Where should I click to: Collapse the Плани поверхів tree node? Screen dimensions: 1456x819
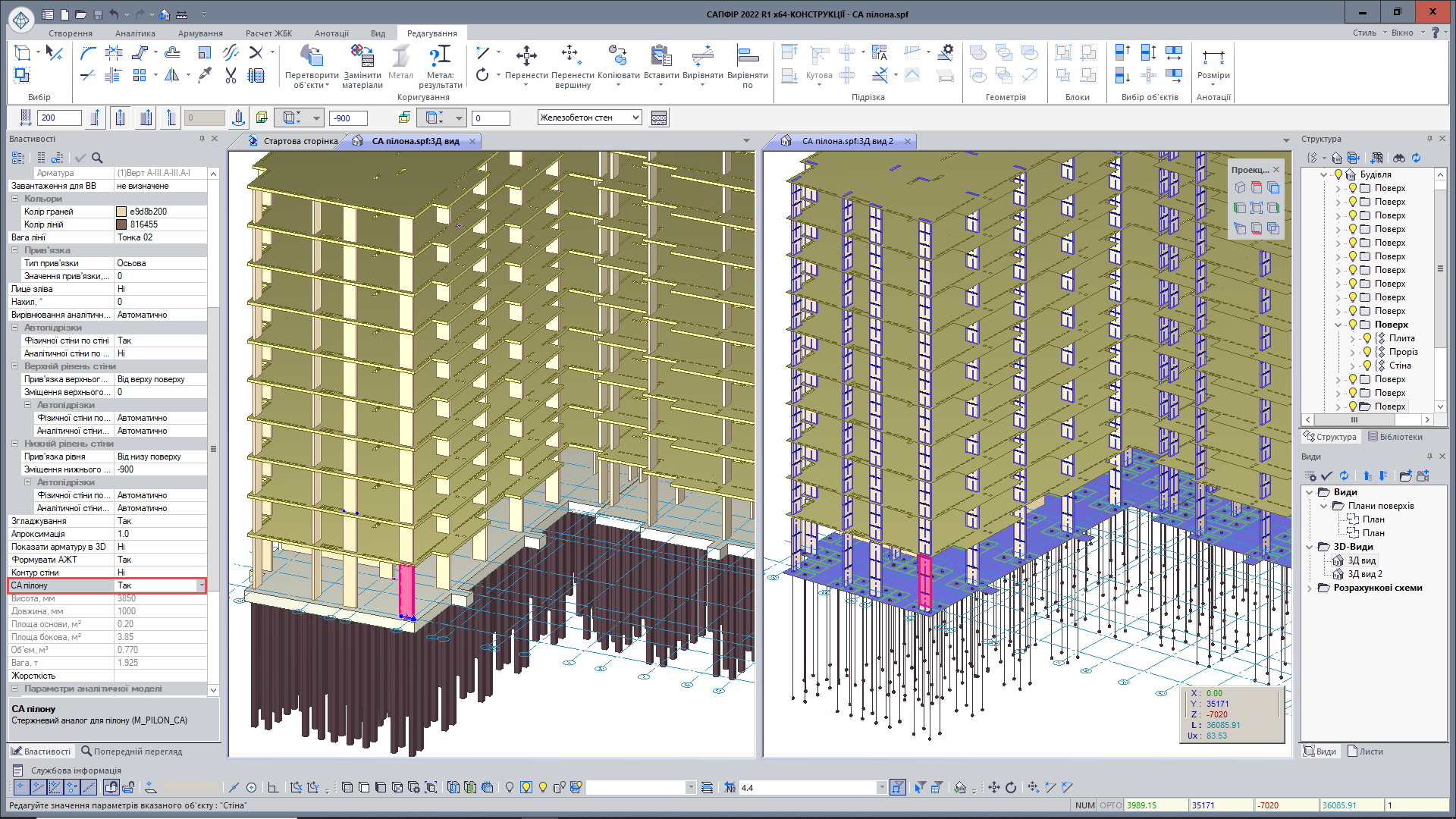(x=1324, y=506)
